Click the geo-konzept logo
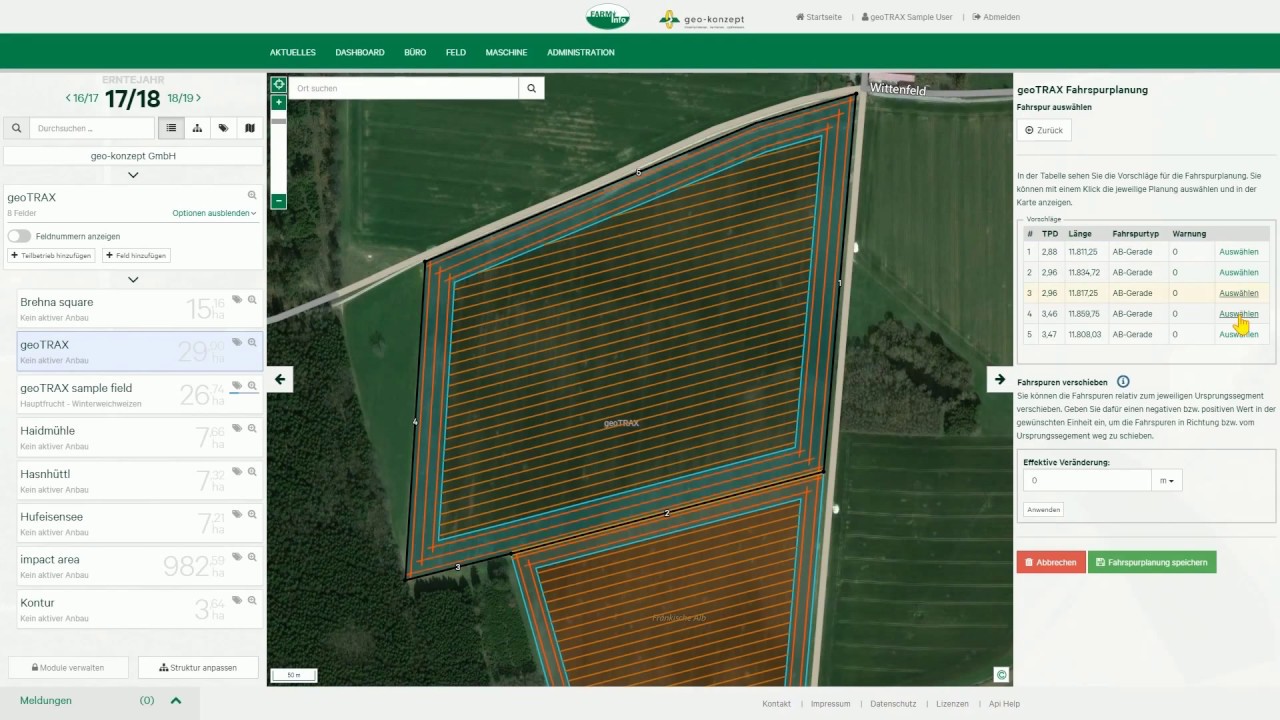 [x=702, y=19]
